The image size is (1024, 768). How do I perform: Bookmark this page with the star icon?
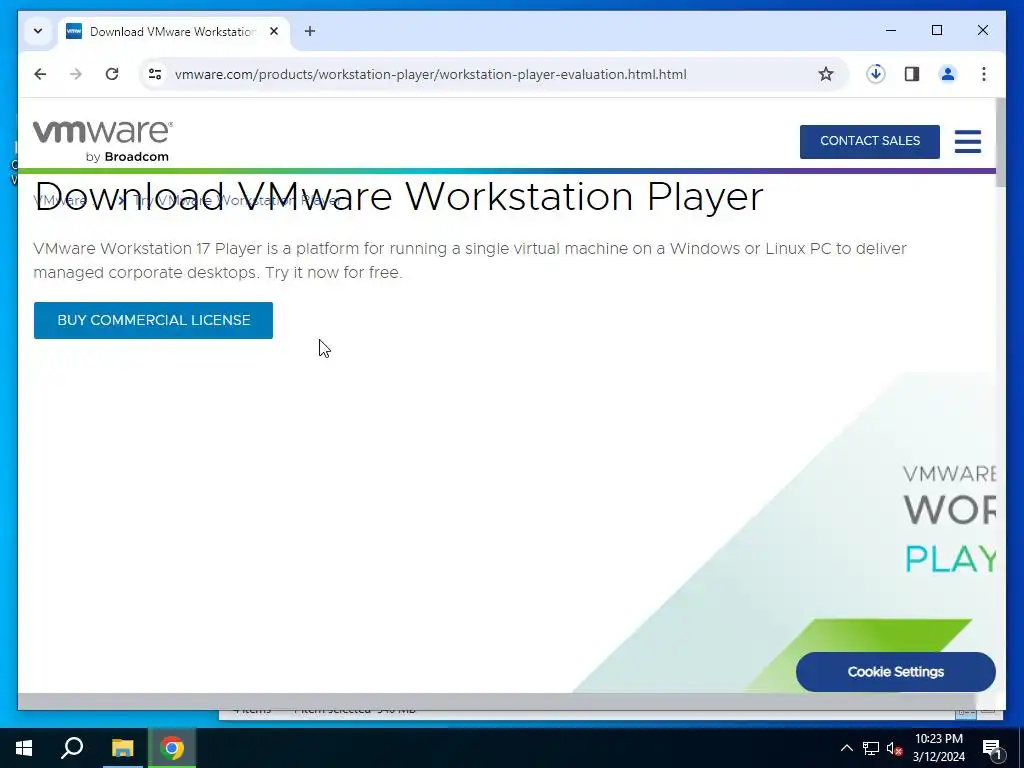click(825, 74)
